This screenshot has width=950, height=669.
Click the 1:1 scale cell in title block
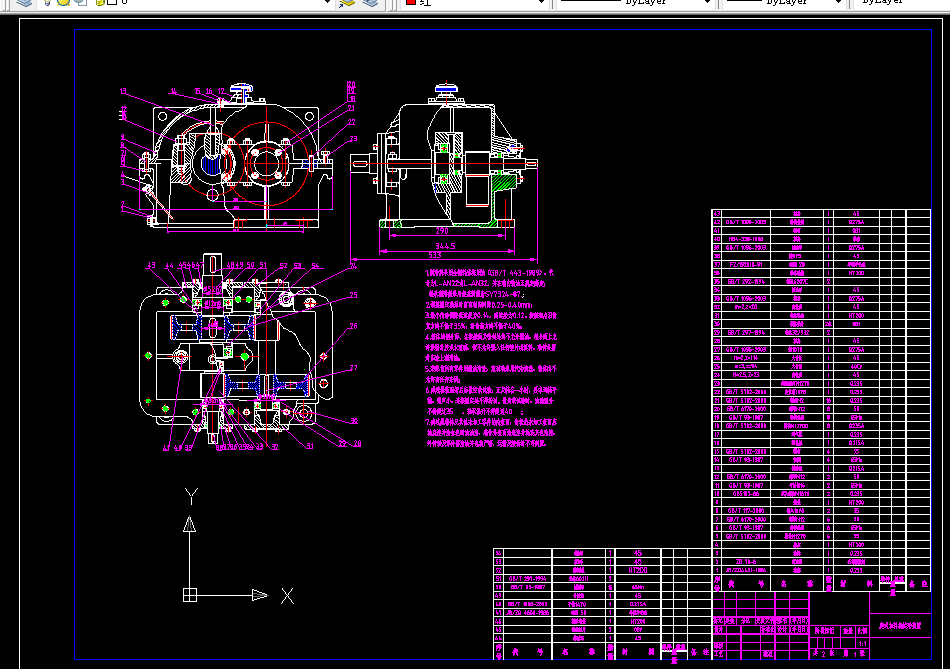coord(862,644)
